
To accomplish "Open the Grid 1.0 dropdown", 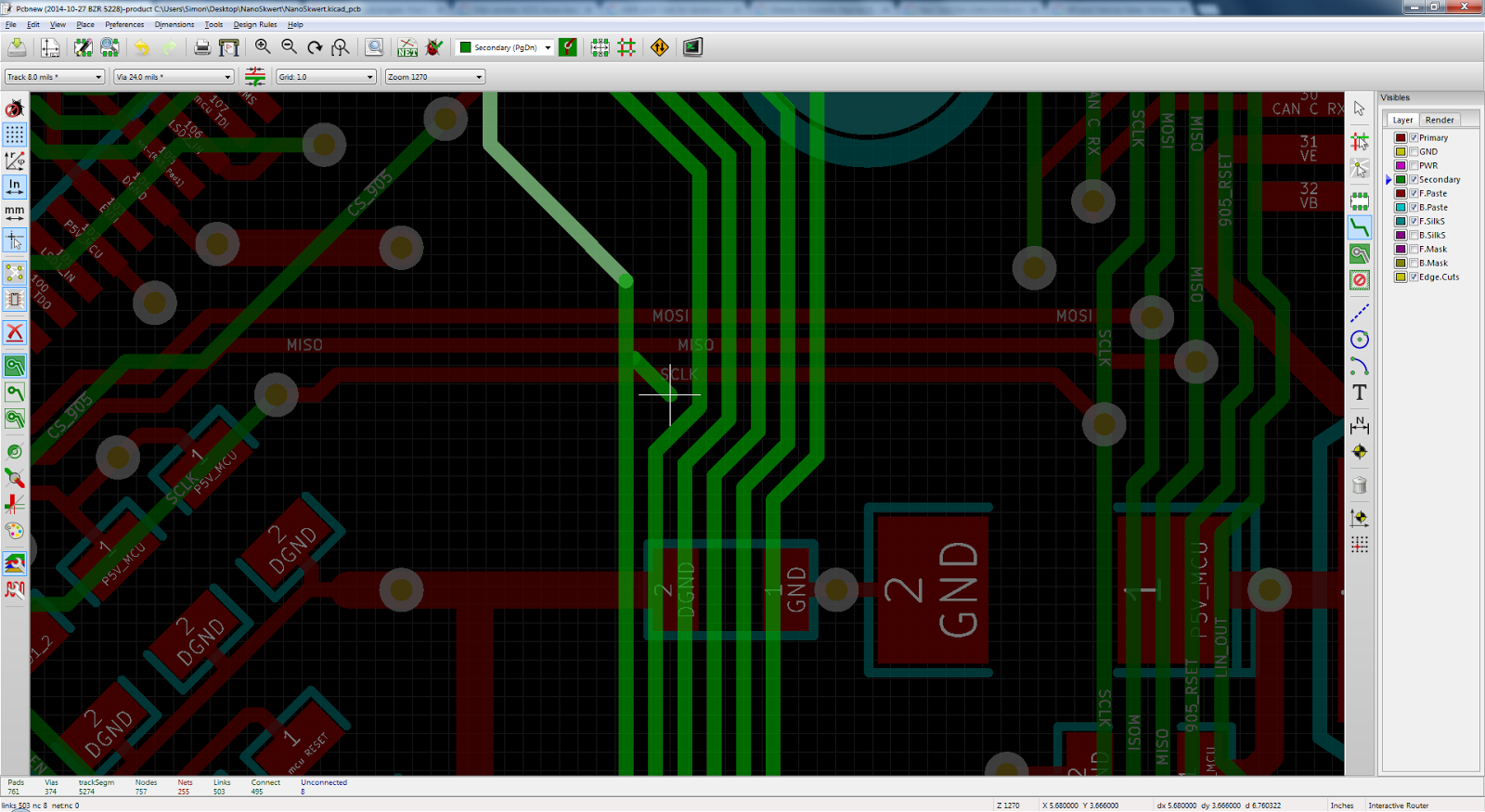I will [326, 77].
